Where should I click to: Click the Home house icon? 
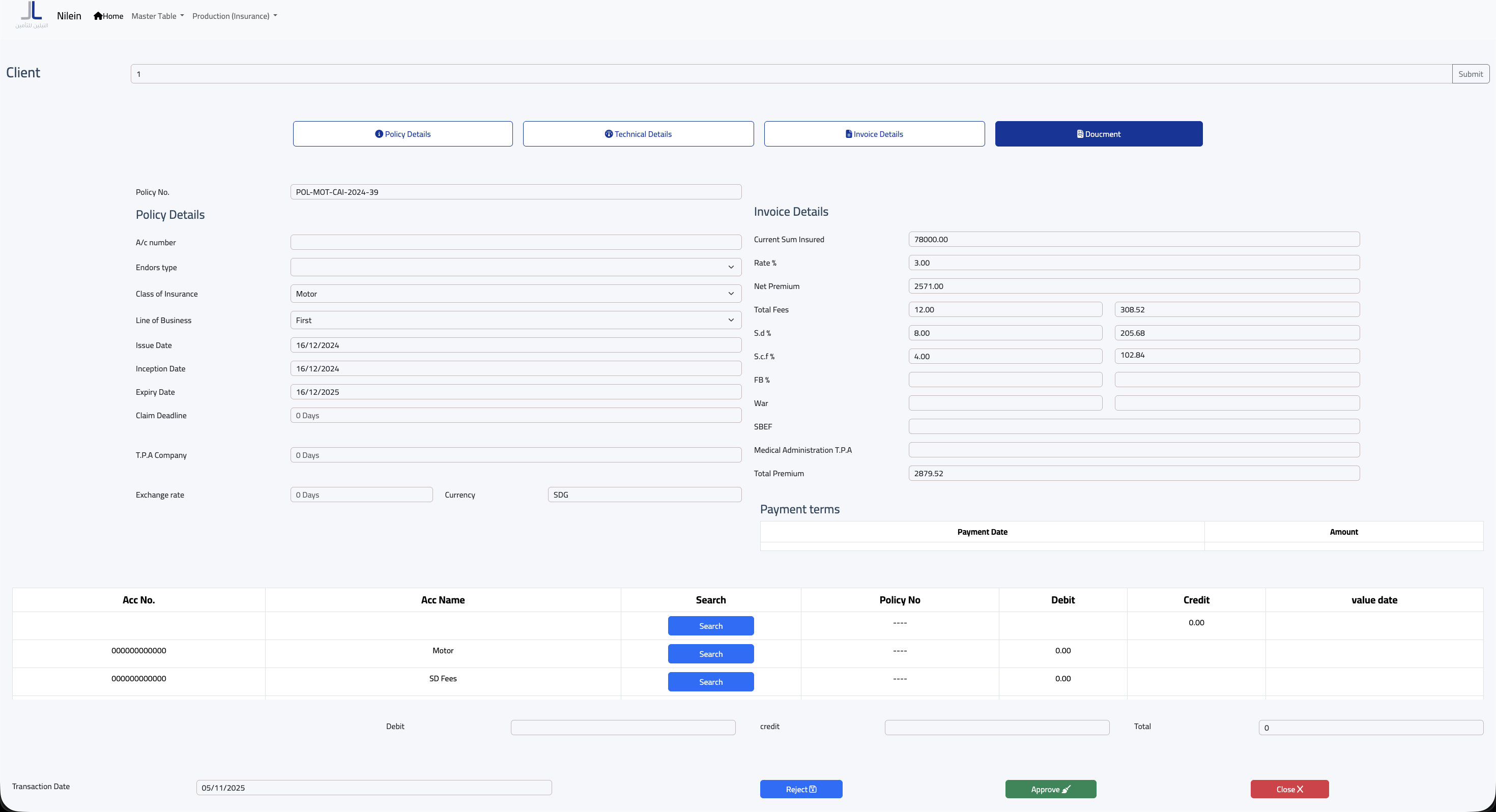pyautogui.click(x=98, y=16)
